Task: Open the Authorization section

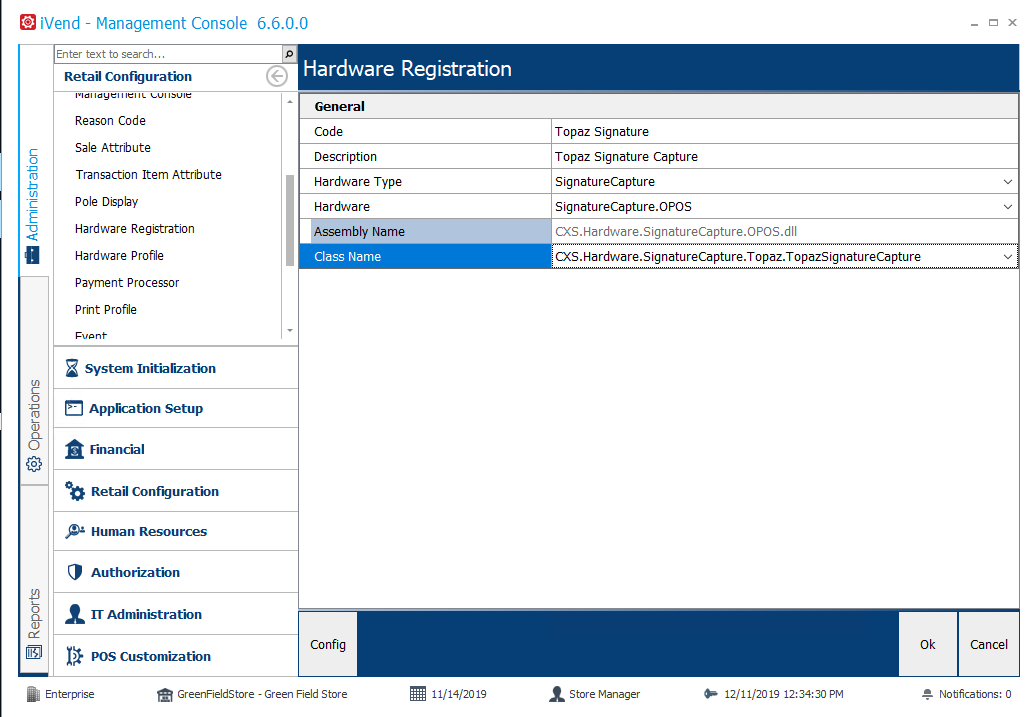Action: pos(176,572)
